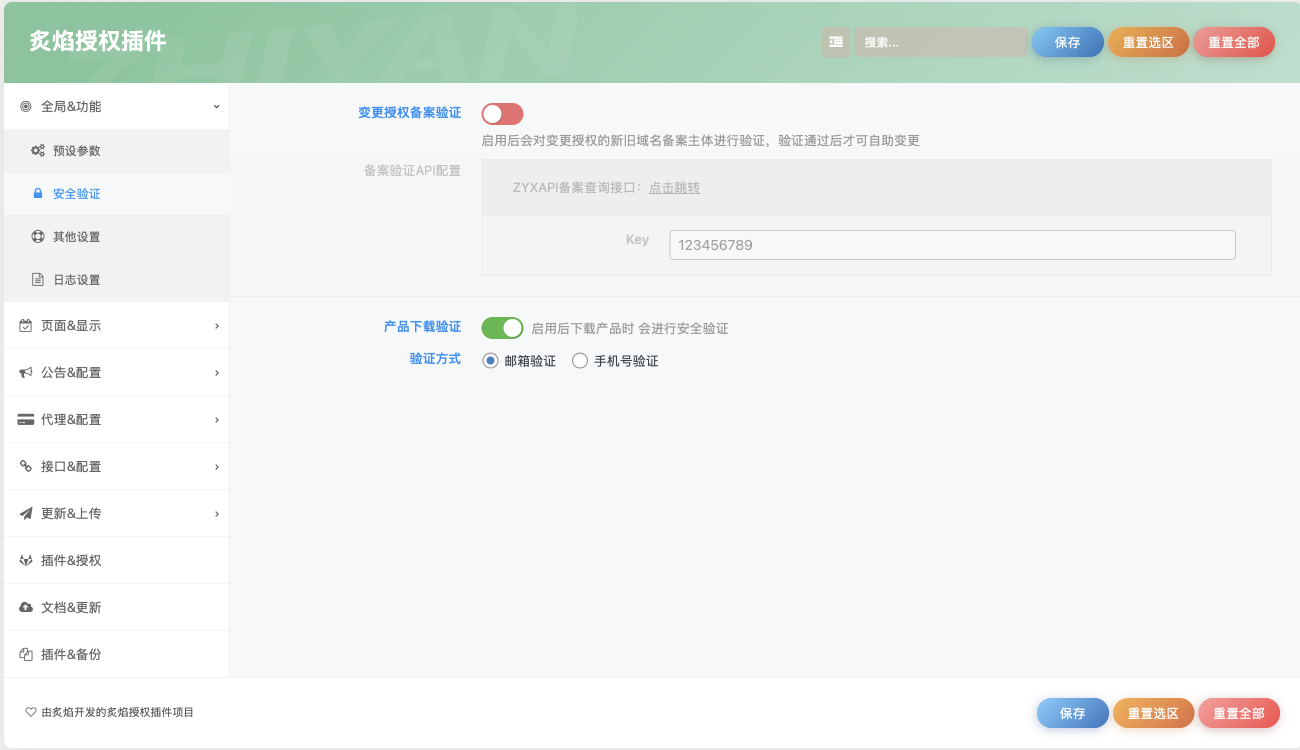Click the gears icon for 预设参数
The width and height of the screenshot is (1300, 750).
(38, 151)
